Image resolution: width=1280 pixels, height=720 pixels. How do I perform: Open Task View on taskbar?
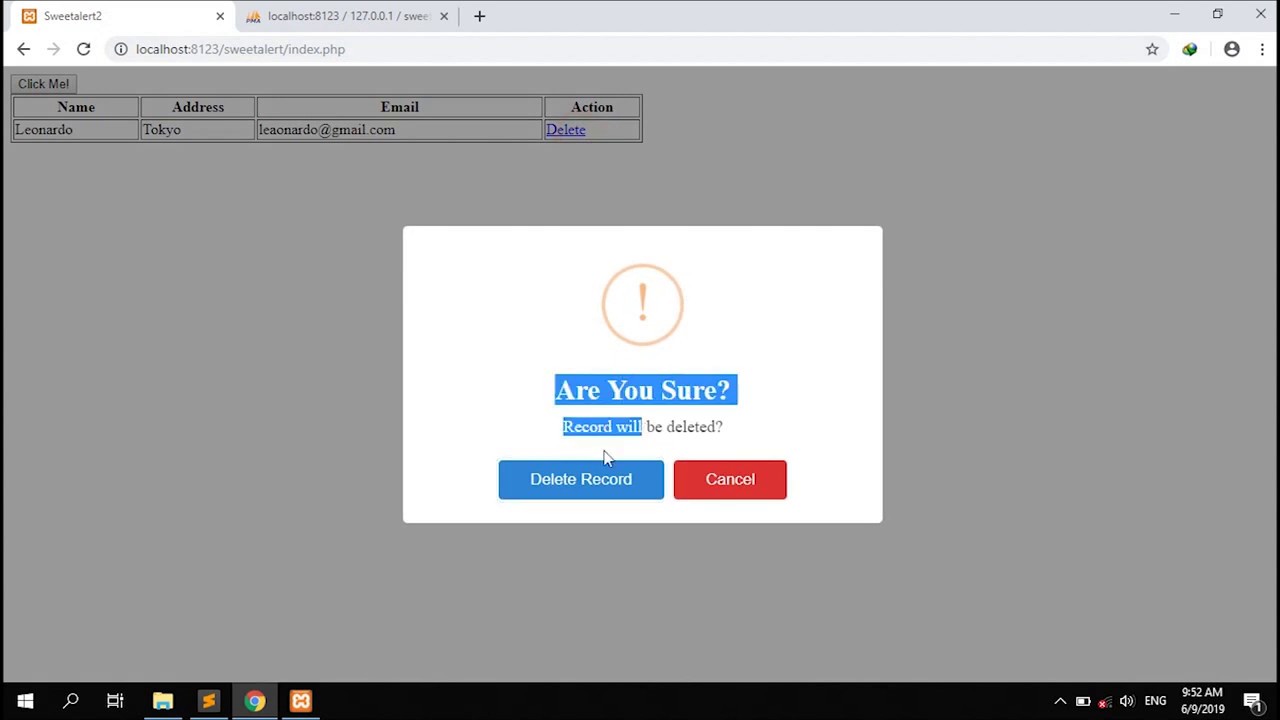pyautogui.click(x=115, y=701)
